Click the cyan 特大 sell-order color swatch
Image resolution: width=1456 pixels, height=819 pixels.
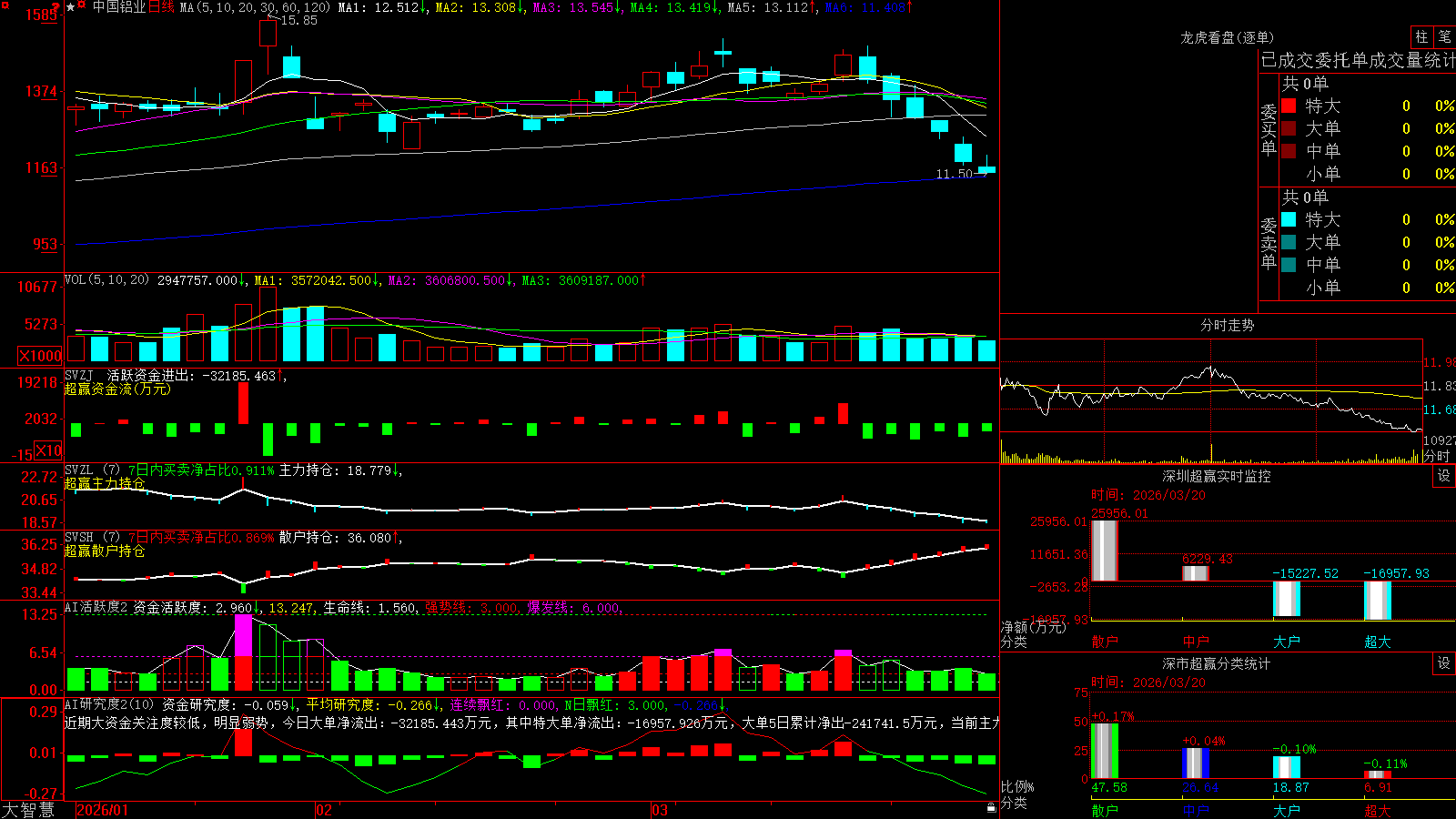1289,219
